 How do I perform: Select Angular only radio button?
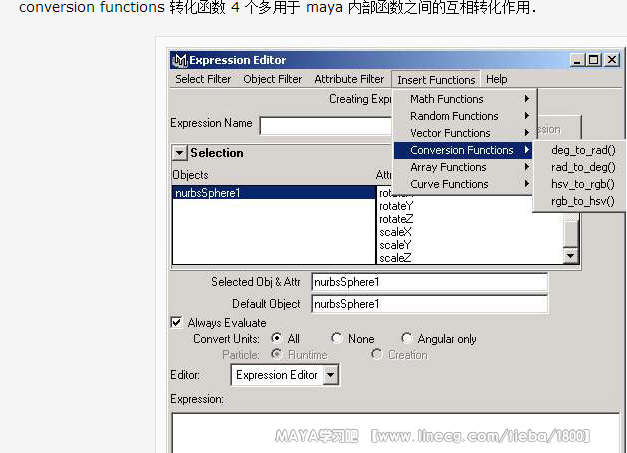[x=407, y=338]
